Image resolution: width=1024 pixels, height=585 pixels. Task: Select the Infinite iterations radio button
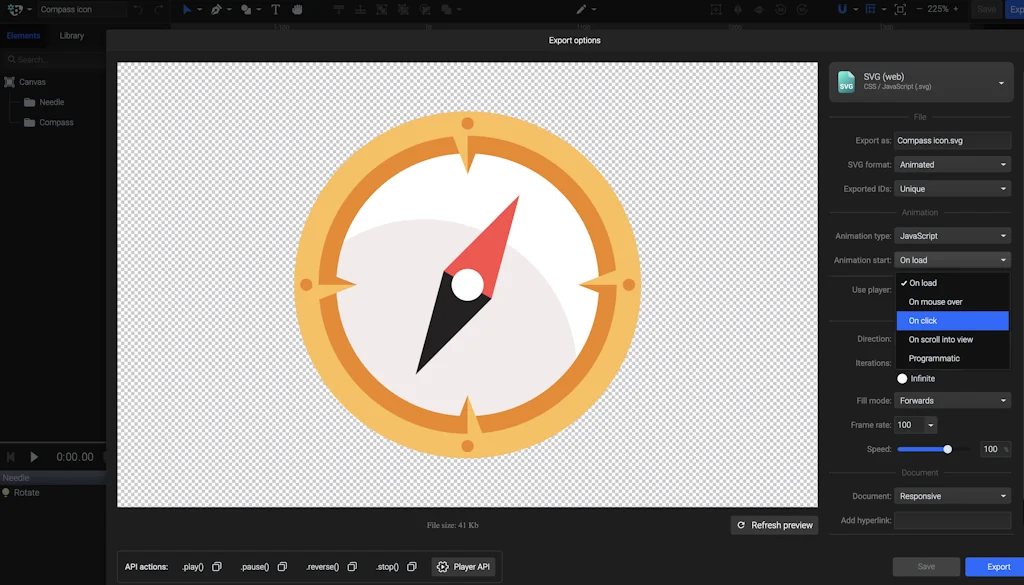point(902,379)
